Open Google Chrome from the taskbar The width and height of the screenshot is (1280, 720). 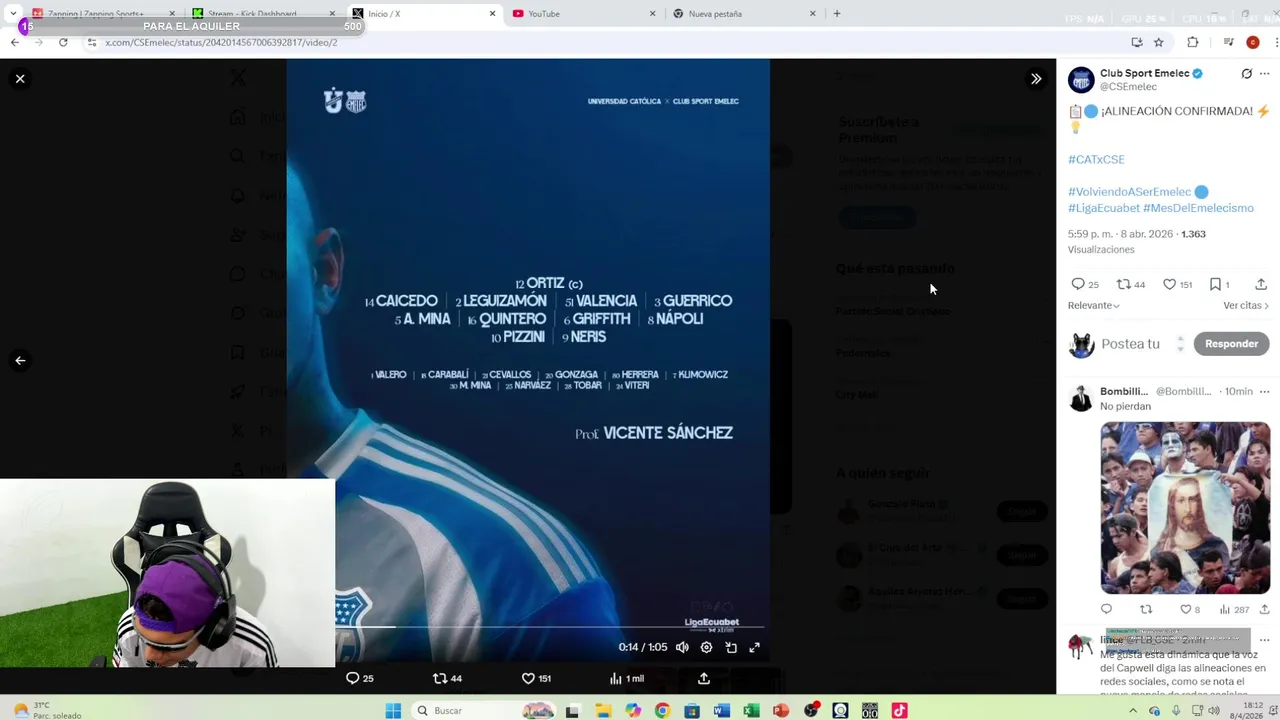pos(662,711)
